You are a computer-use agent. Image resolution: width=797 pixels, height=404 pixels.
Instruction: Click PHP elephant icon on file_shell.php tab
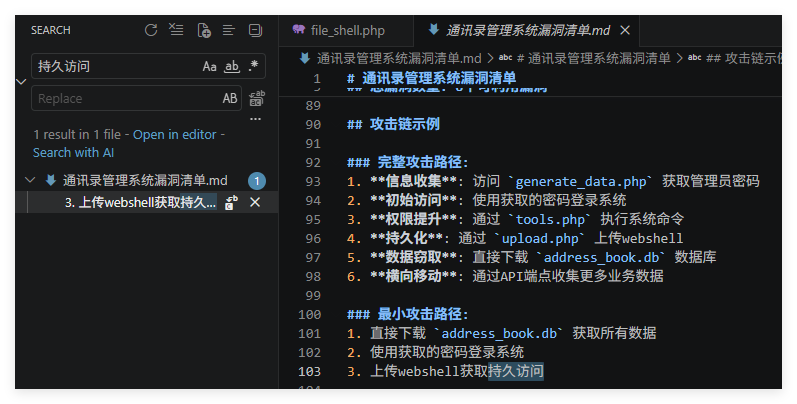click(x=298, y=29)
